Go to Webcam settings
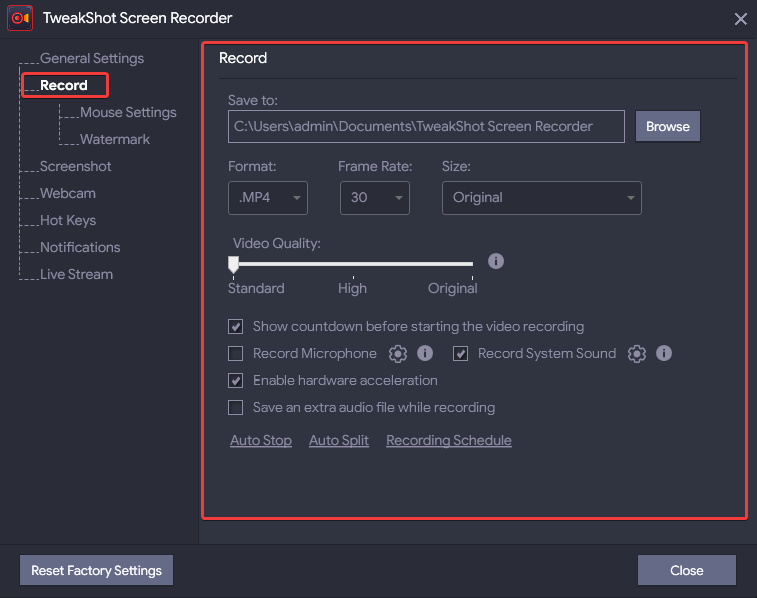 [x=68, y=194]
